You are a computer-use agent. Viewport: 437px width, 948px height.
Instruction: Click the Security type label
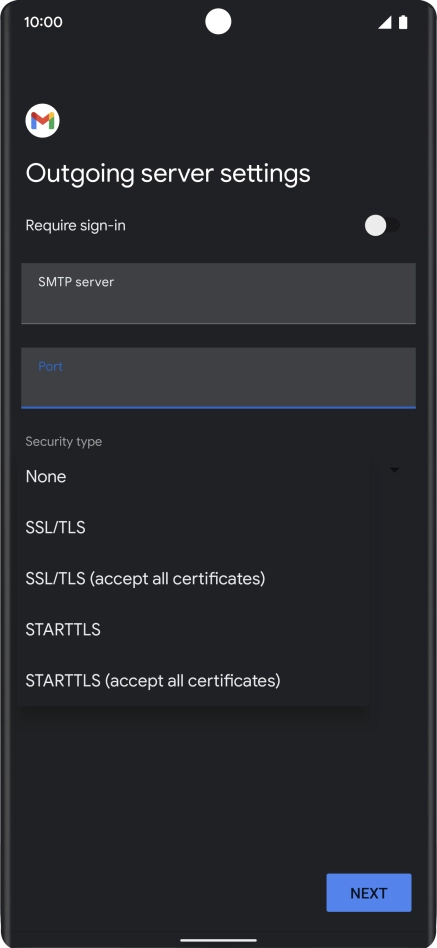click(x=63, y=441)
